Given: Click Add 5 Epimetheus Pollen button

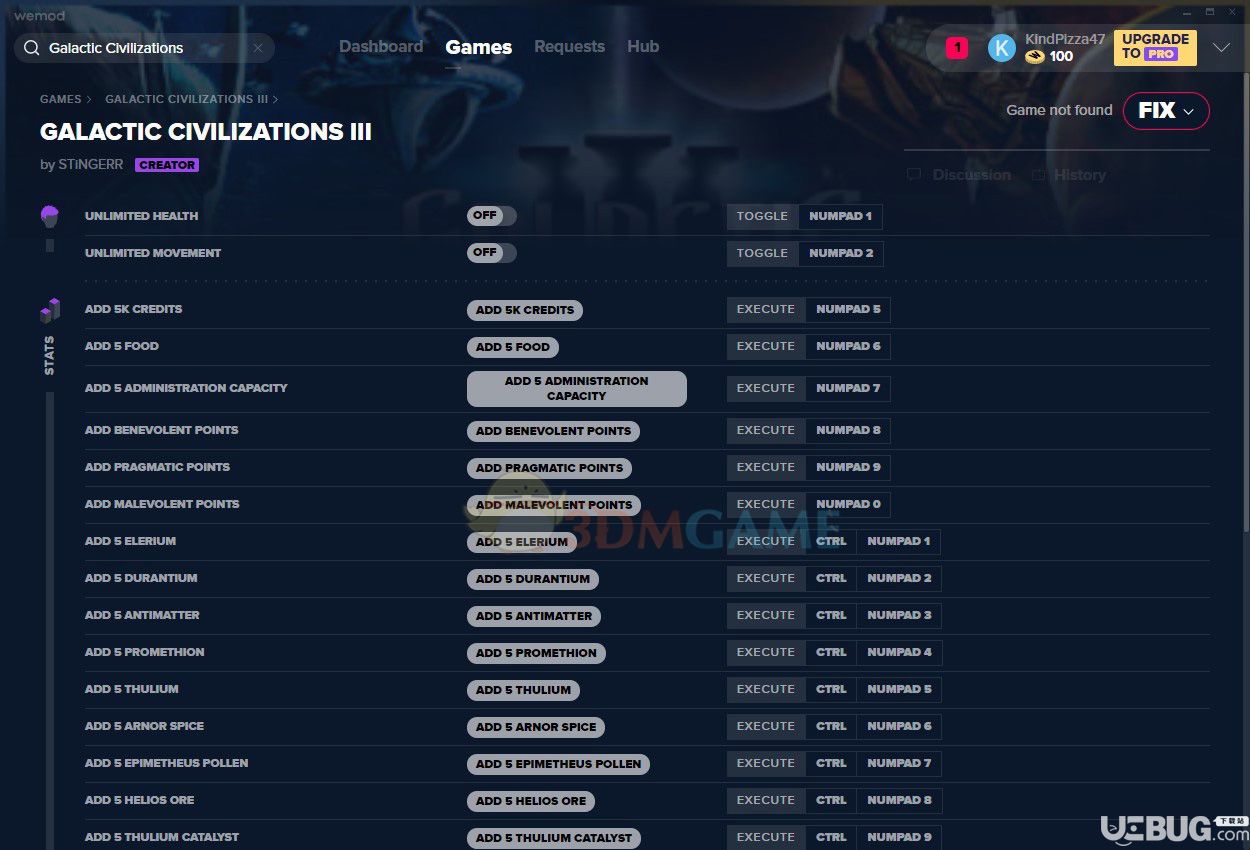Looking at the screenshot, I should (x=558, y=764).
